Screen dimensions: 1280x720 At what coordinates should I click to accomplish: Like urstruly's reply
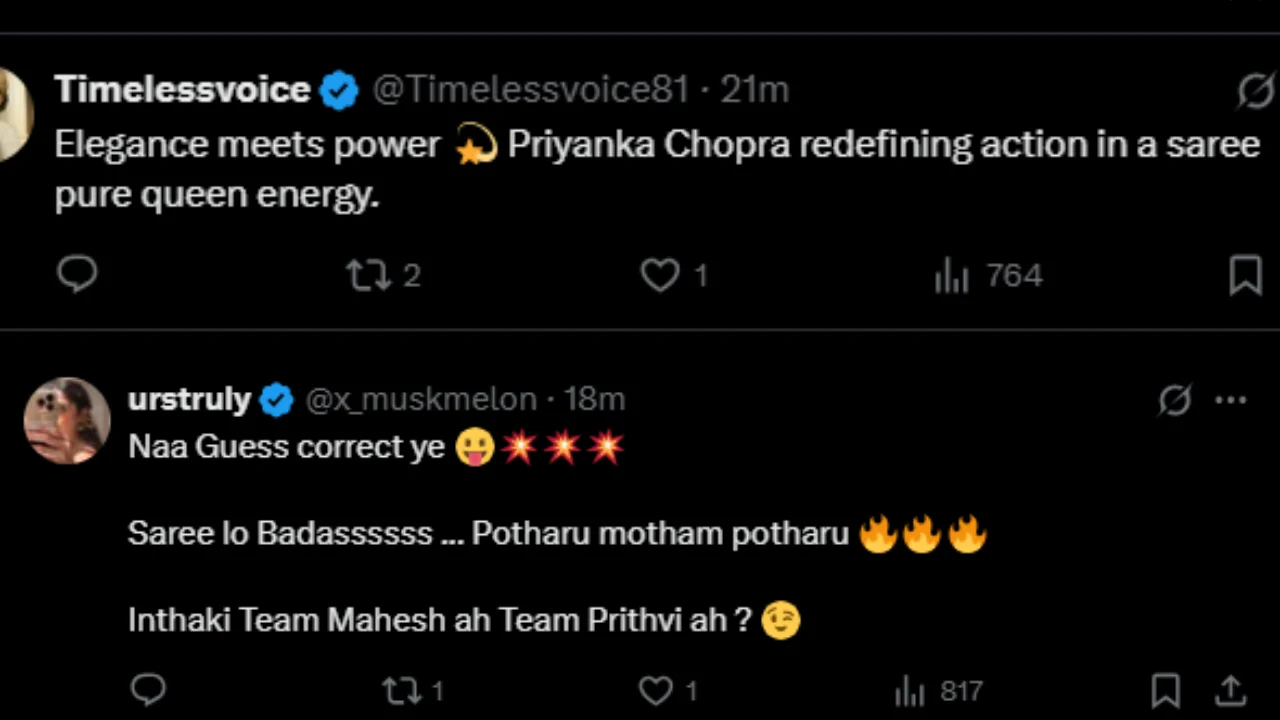[655, 690]
